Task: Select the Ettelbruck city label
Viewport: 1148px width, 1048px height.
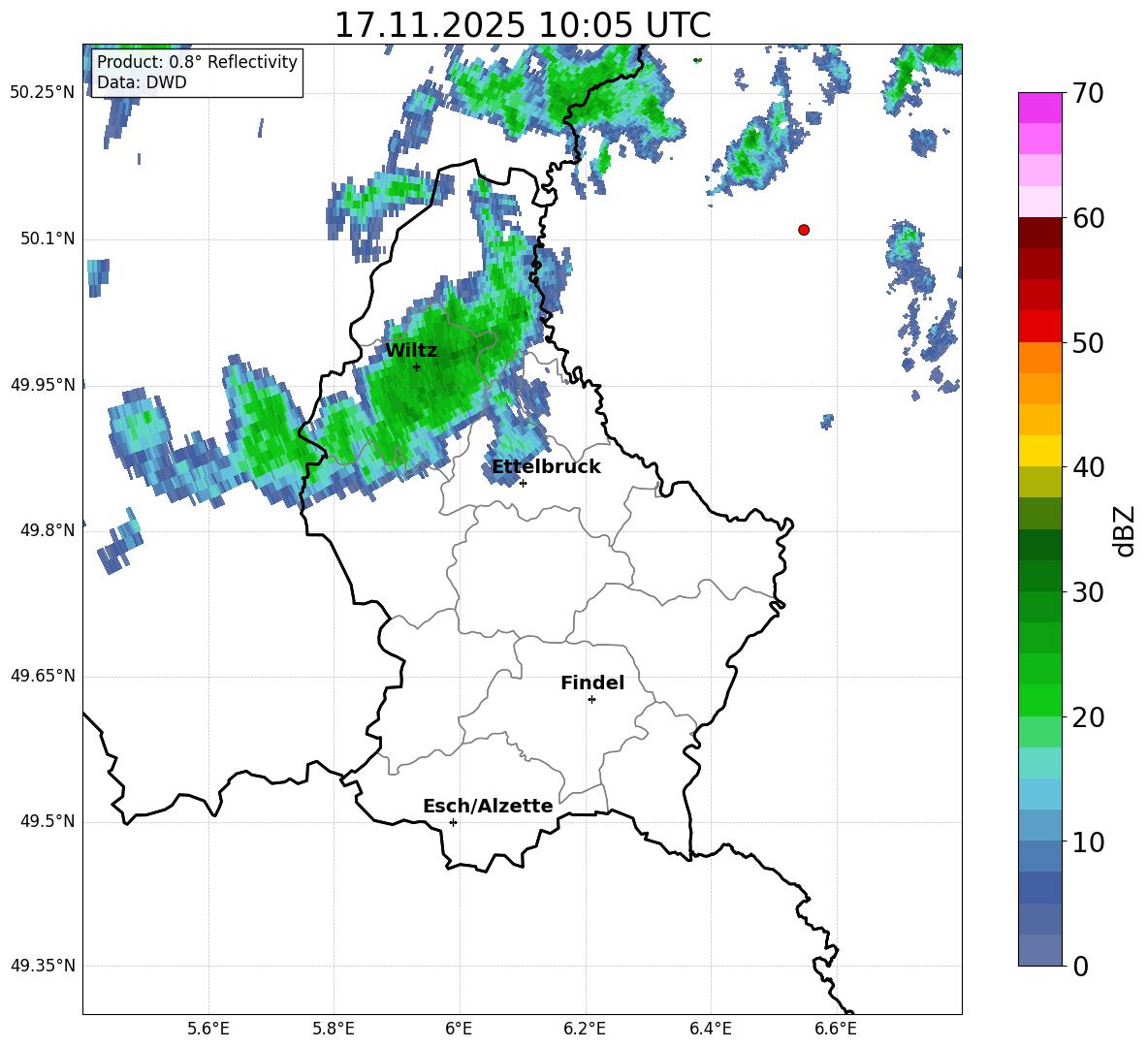Action: point(546,467)
